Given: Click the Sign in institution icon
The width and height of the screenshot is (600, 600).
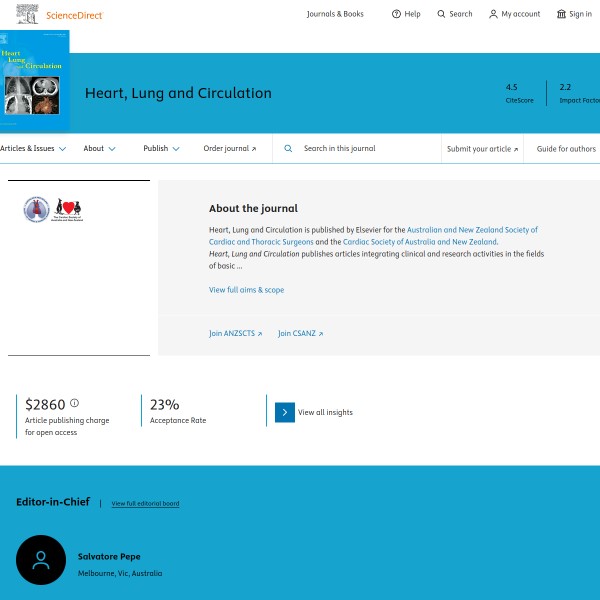Looking at the screenshot, I should click(561, 14).
